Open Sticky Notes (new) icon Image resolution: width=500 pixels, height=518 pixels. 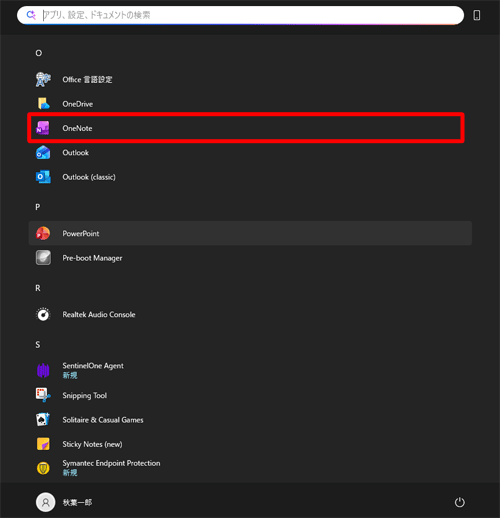pyautogui.click(x=43, y=444)
